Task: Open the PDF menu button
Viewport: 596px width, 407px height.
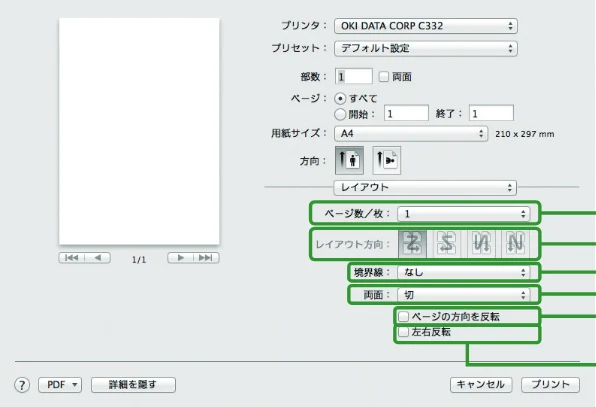Action: 60,385
